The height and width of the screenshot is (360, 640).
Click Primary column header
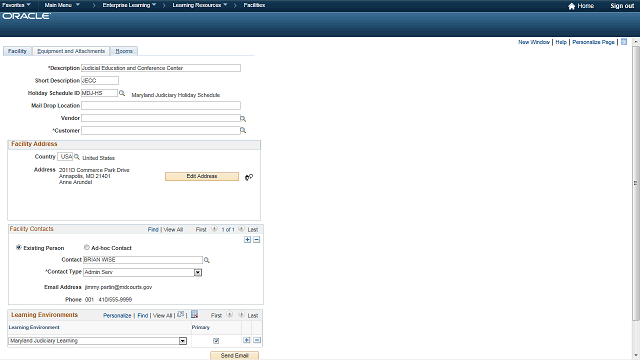200,327
